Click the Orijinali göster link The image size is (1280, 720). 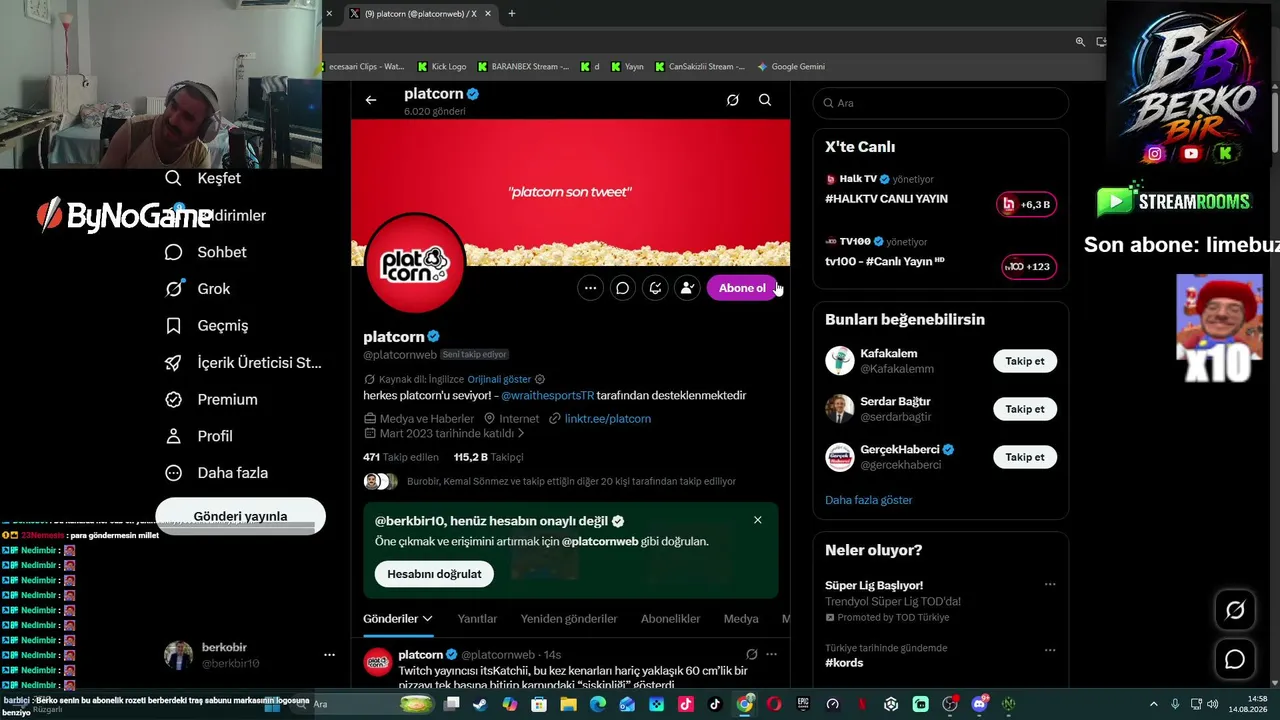pos(499,379)
